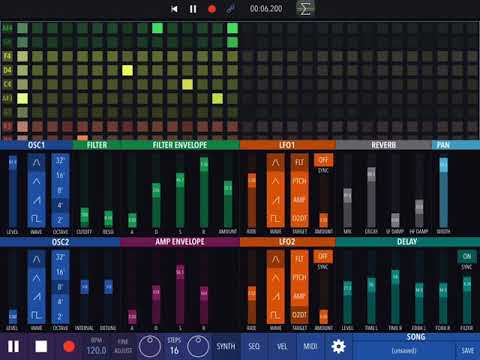Save the song with the SAVE button
This screenshot has width=480, height=360.
tap(468, 351)
